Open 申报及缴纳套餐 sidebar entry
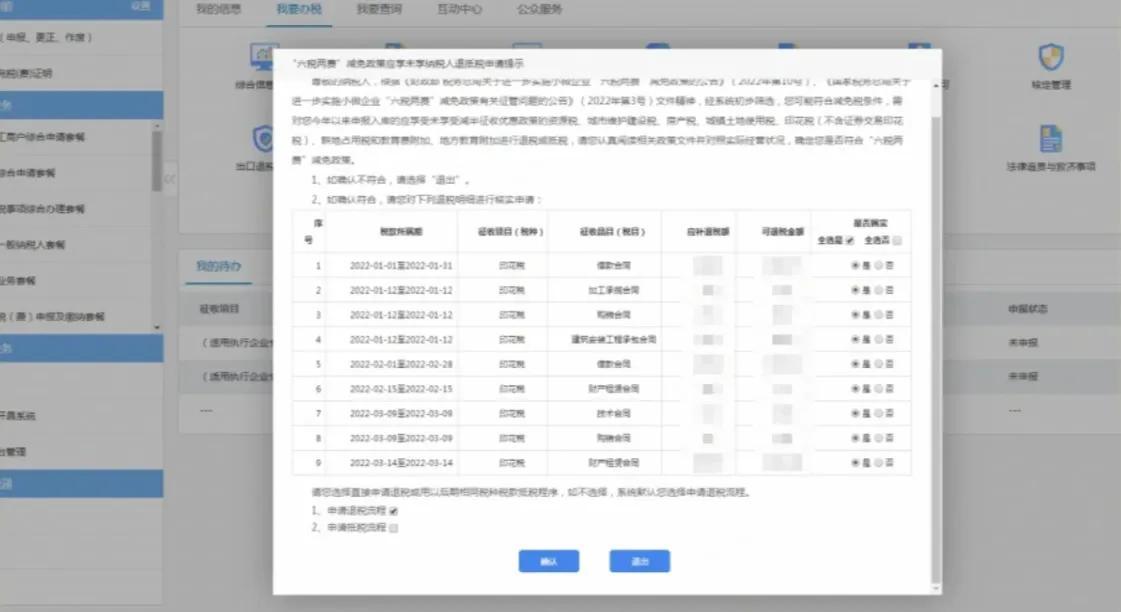The height and width of the screenshot is (612, 1121). pos(52,316)
